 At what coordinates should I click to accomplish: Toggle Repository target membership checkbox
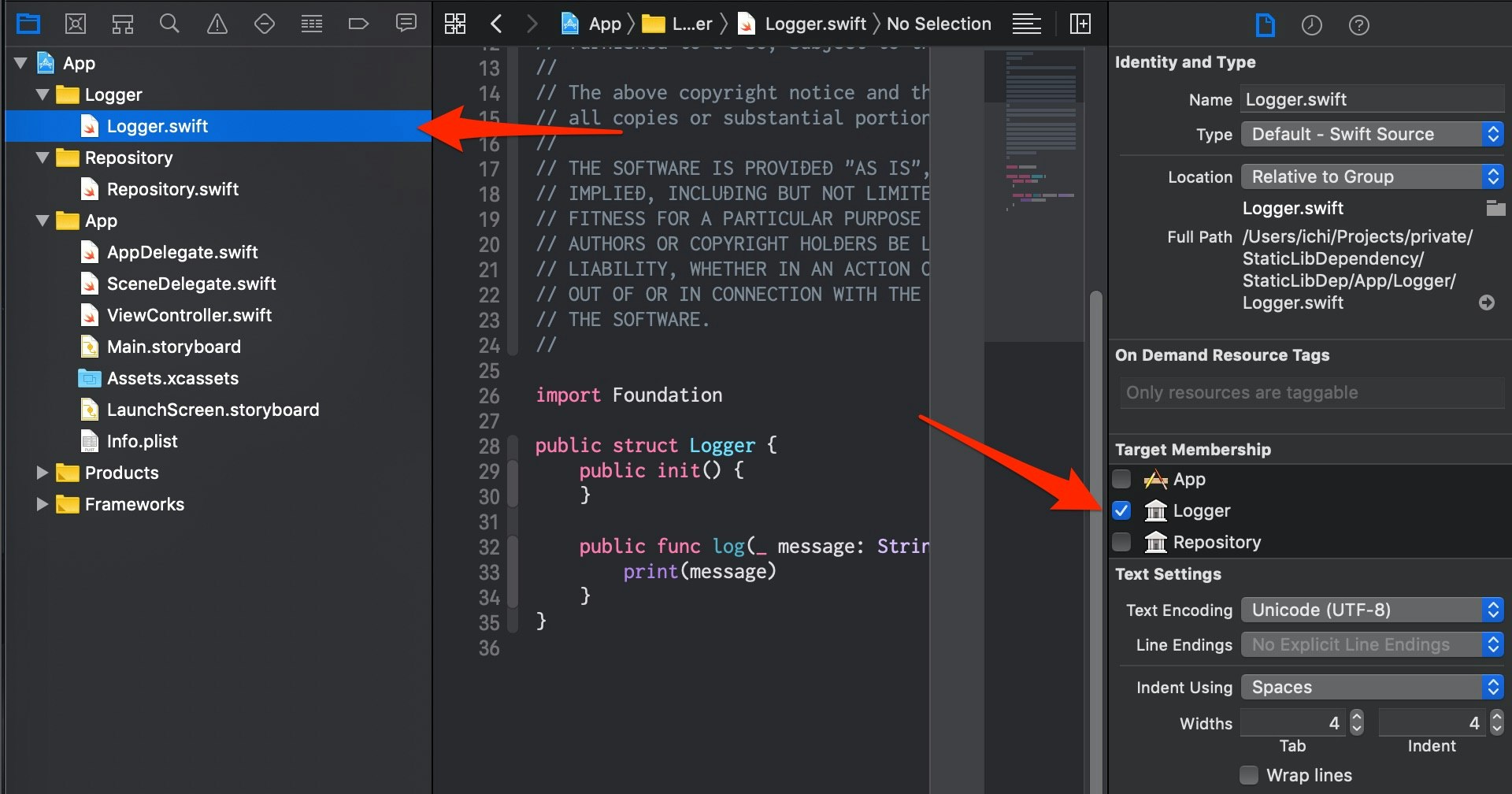click(x=1121, y=542)
